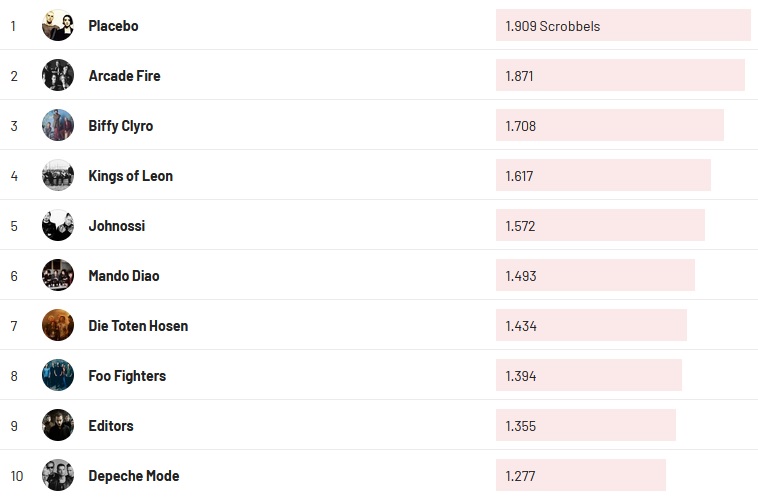Click the Mando Diao avatar thumbnail
The height and width of the screenshot is (497, 758).
click(58, 276)
